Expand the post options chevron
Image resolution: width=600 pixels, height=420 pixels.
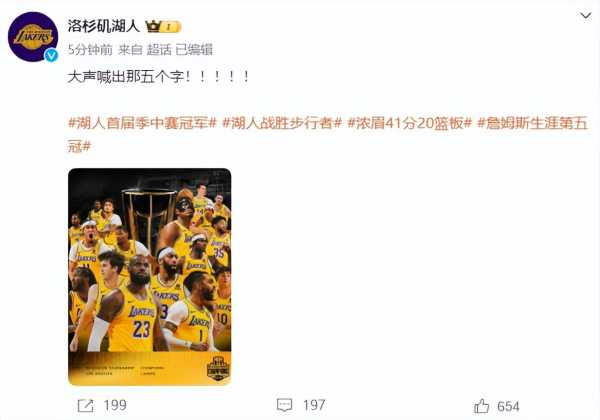(x=585, y=16)
